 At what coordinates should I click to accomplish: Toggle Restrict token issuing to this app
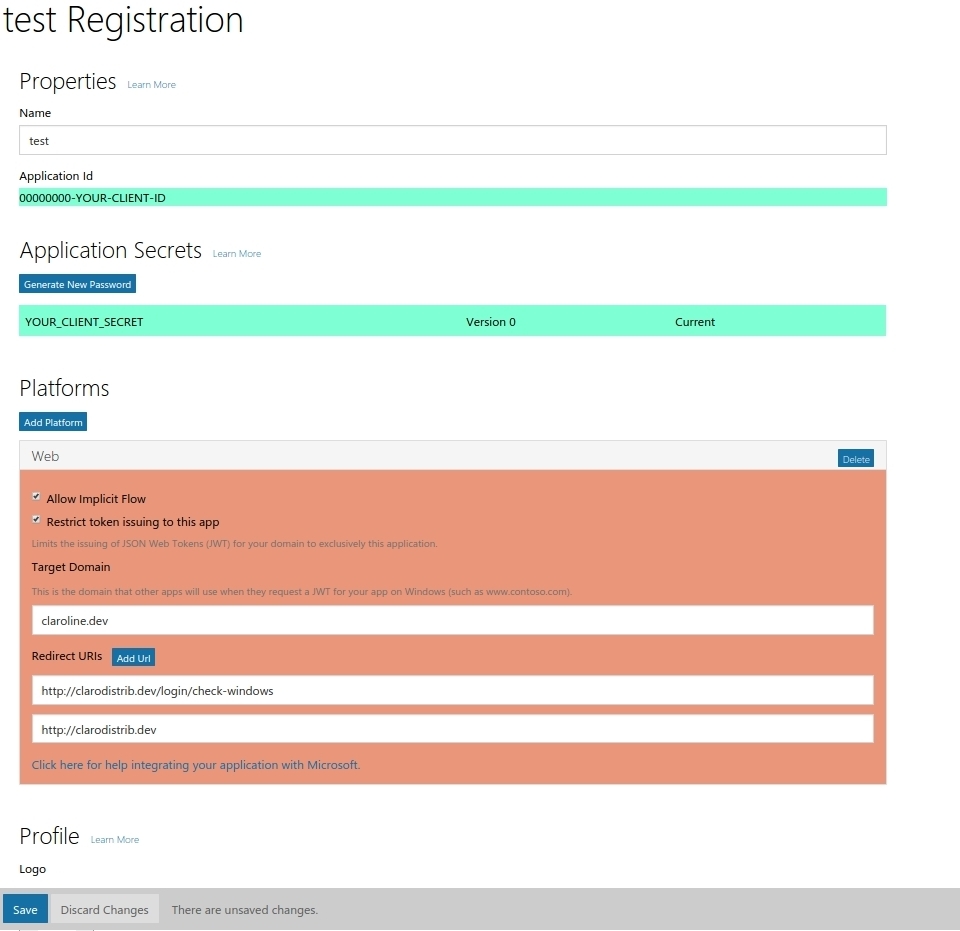point(37,521)
